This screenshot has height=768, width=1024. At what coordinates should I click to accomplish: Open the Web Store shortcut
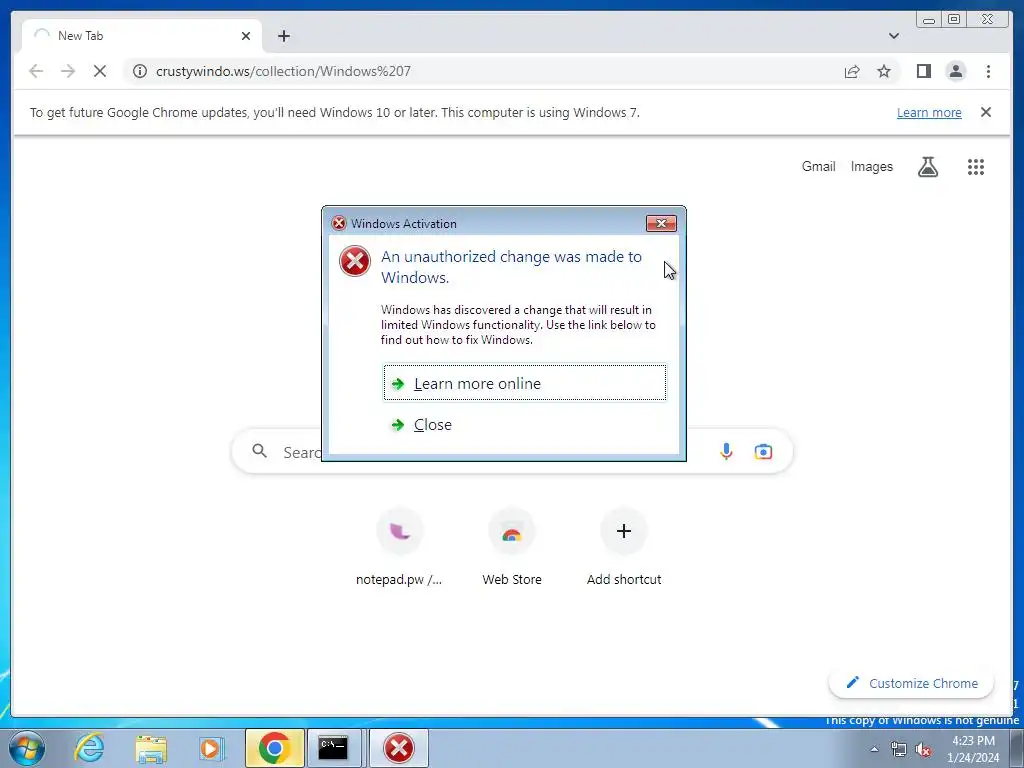[511, 547]
